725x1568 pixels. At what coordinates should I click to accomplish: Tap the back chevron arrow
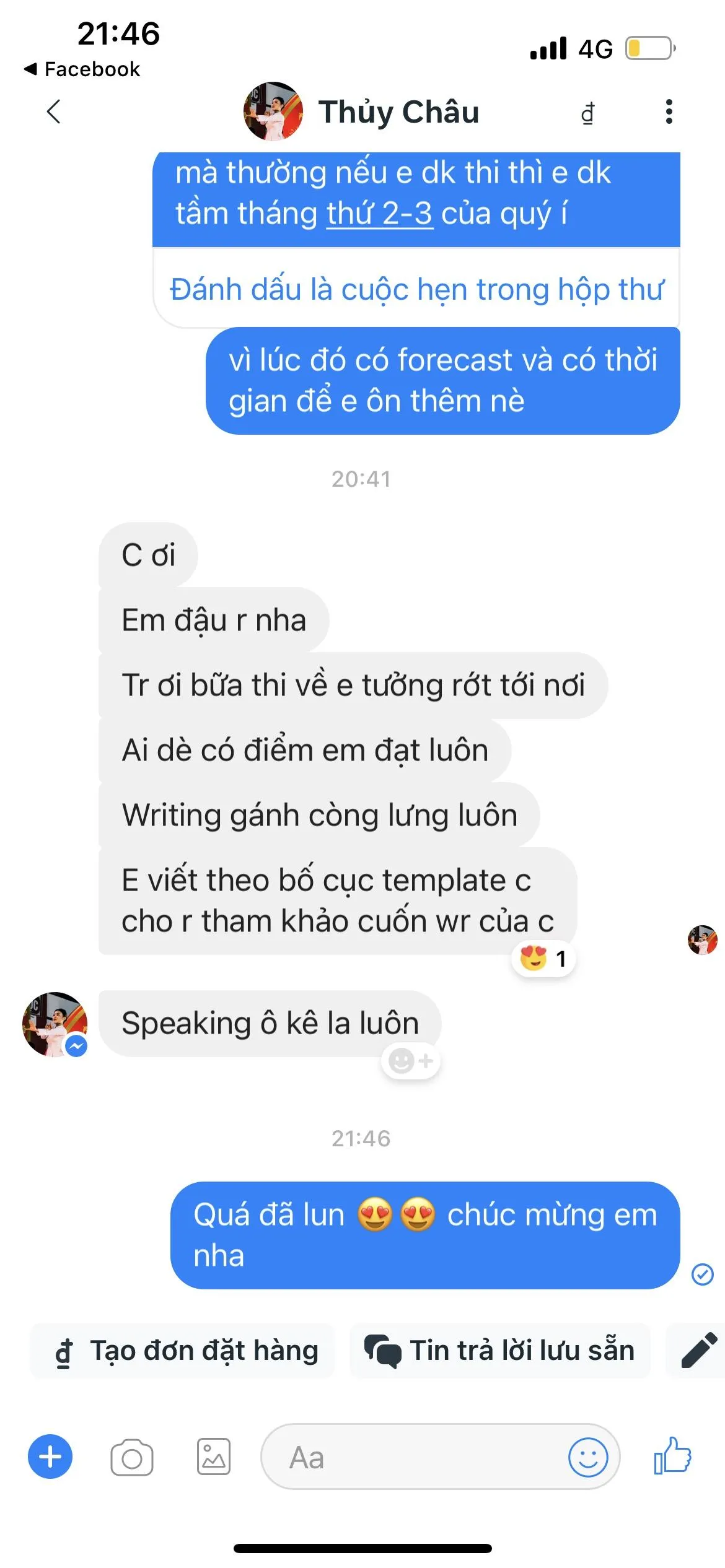click(x=54, y=112)
